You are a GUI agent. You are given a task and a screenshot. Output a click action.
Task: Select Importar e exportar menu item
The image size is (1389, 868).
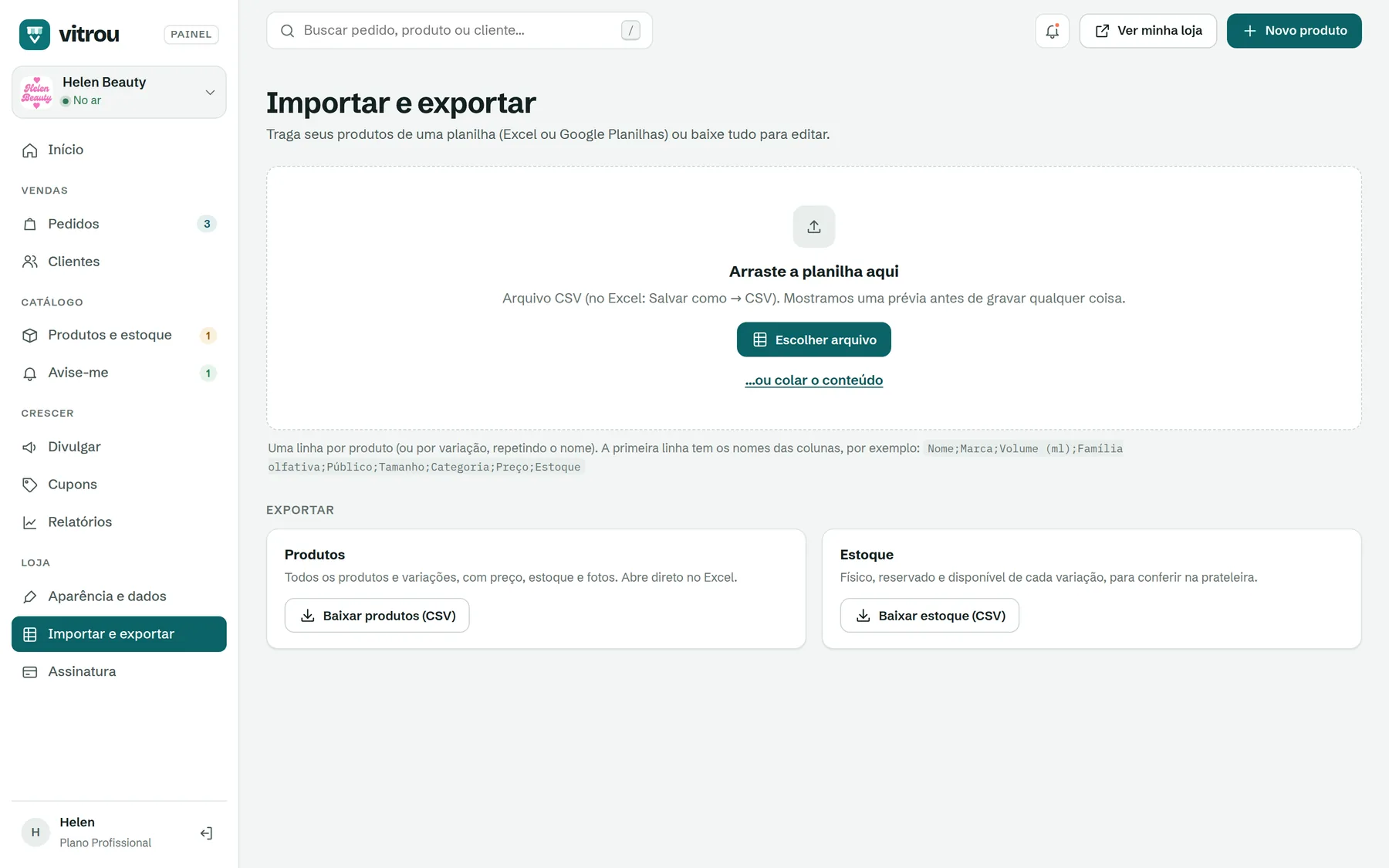coord(119,634)
